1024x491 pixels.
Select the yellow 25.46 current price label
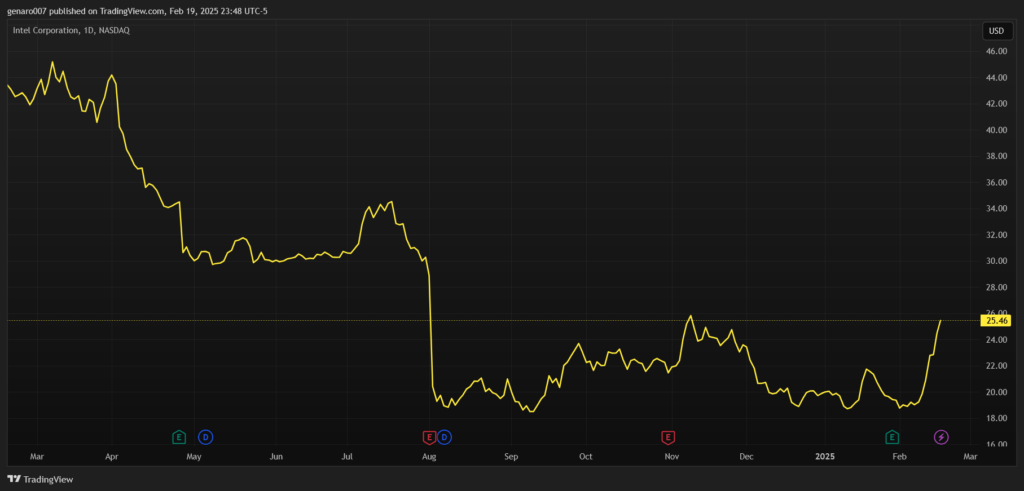point(997,320)
